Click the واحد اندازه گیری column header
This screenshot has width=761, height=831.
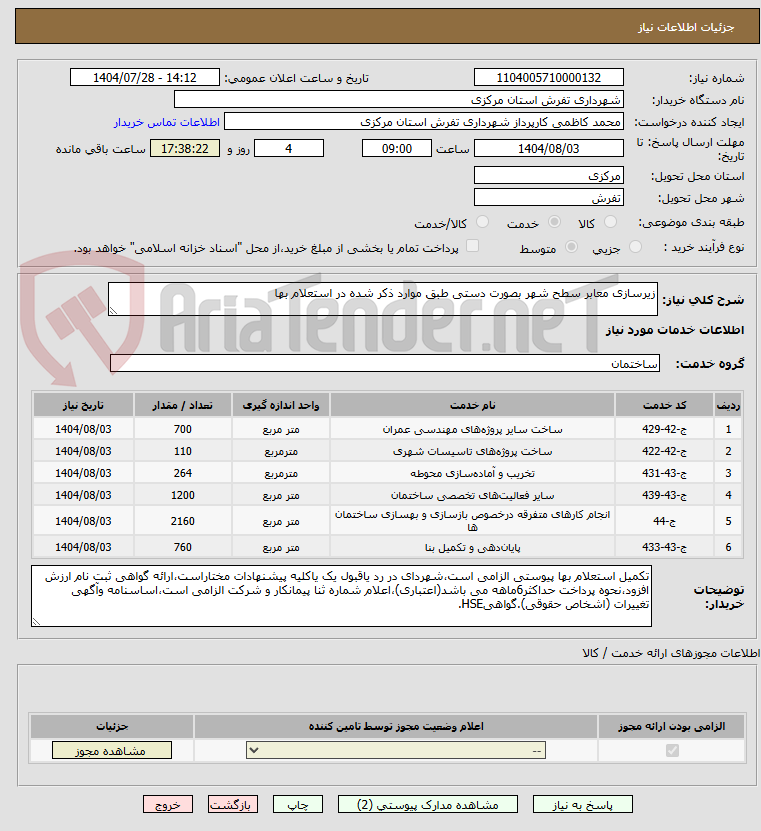tap(281, 405)
